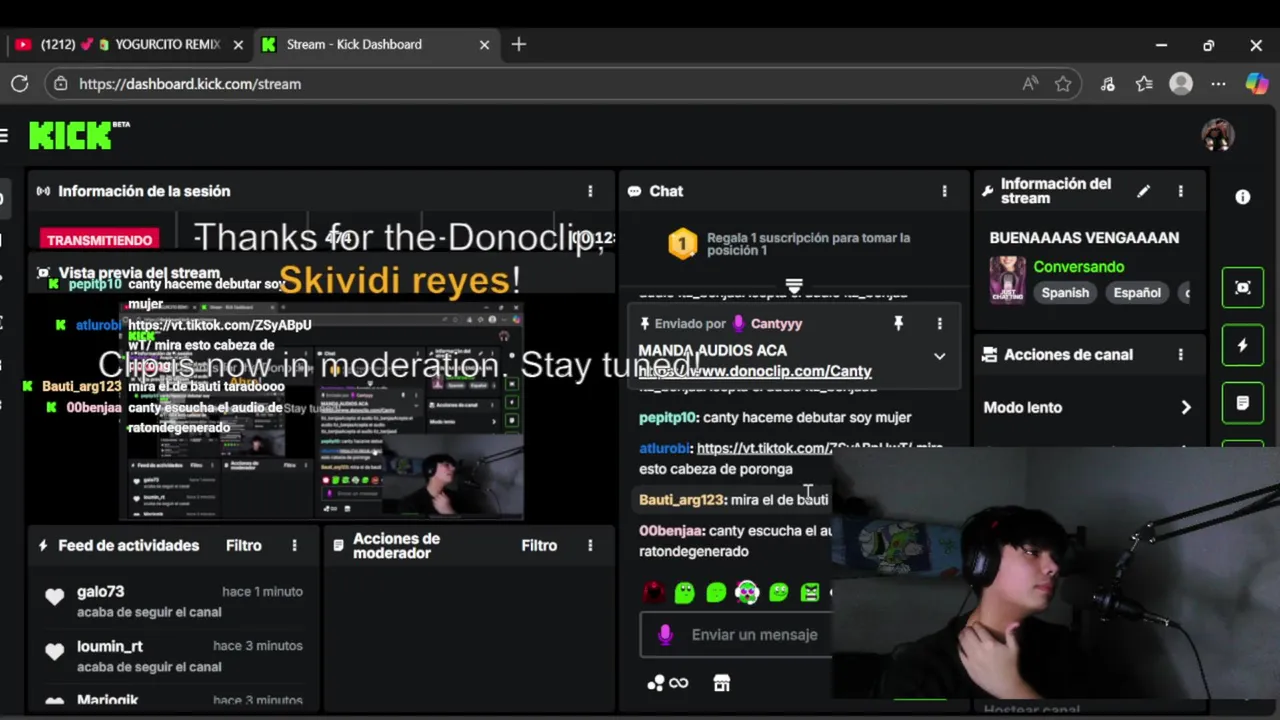Open the Feed de actividades Filtro

[244, 546]
